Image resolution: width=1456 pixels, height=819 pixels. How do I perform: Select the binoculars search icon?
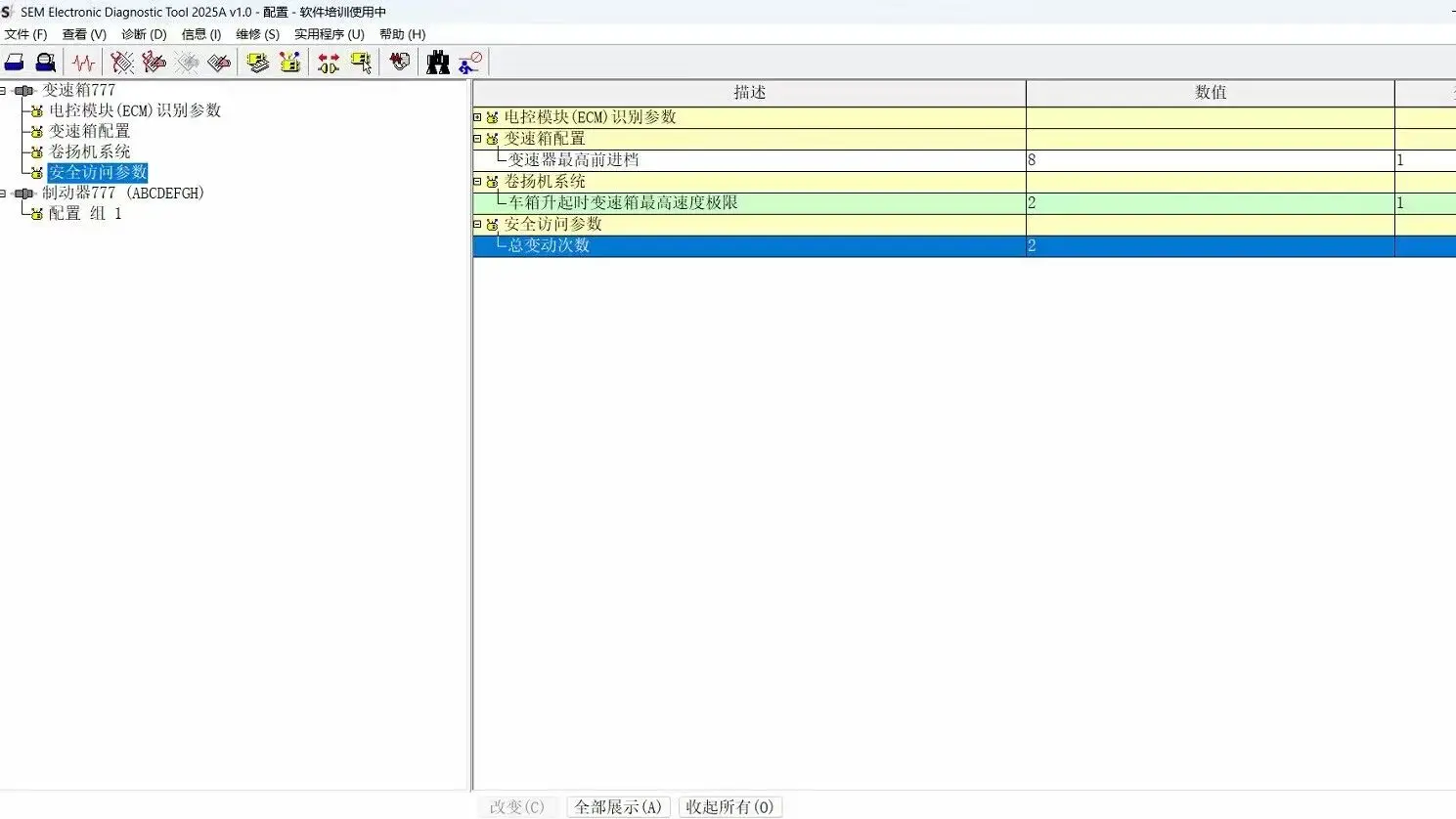[438, 62]
